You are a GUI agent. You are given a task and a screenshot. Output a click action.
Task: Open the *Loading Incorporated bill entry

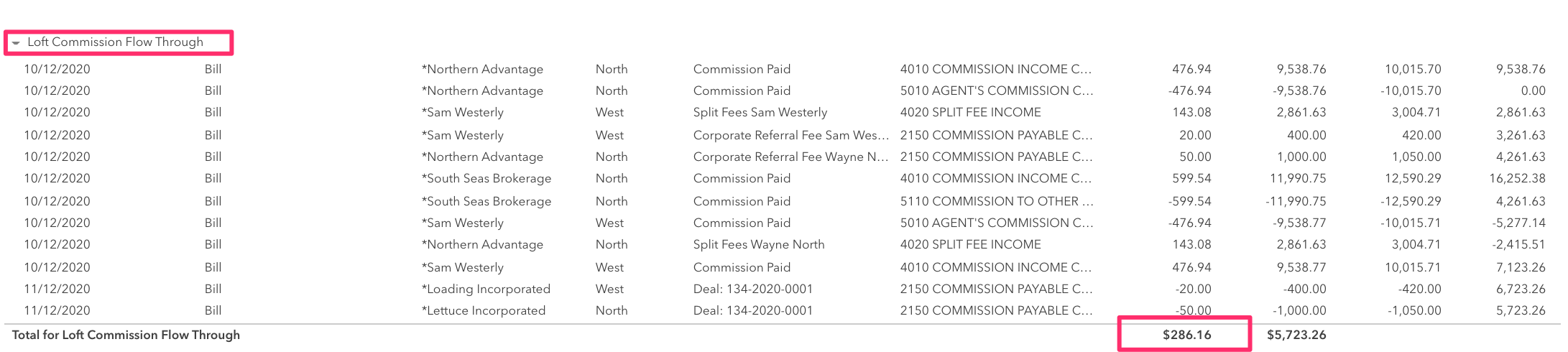point(783,289)
